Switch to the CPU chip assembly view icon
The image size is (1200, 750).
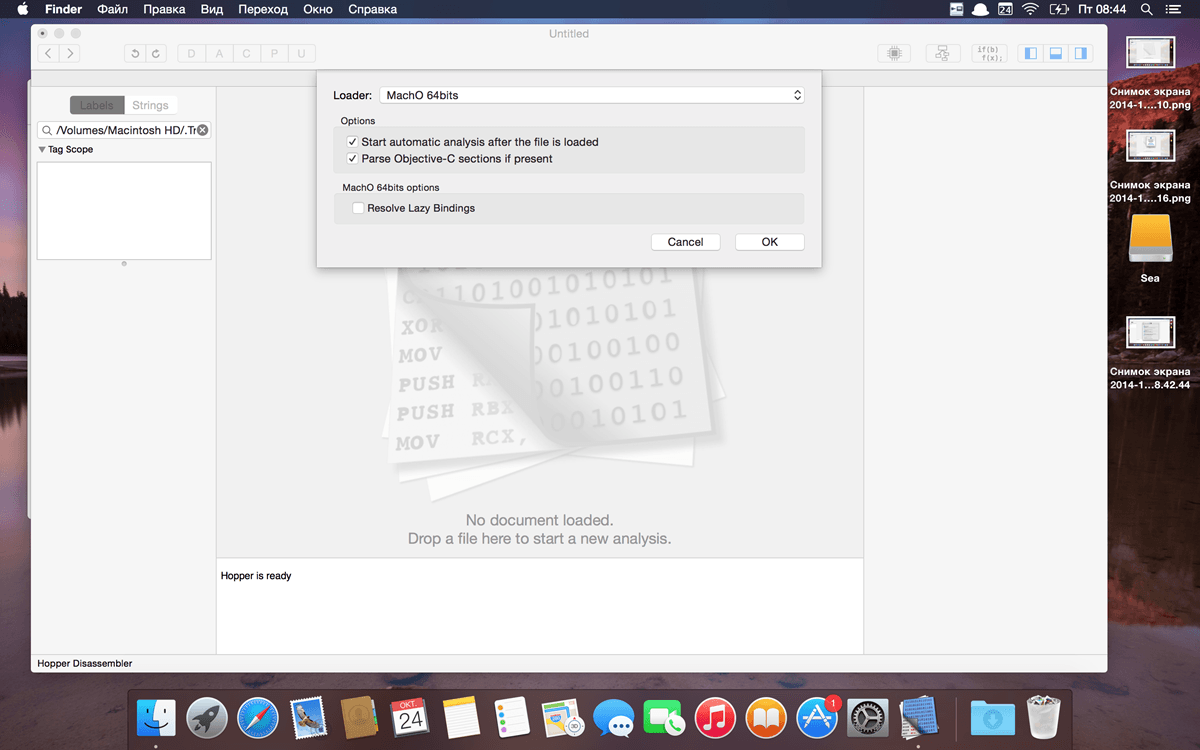(894, 53)
